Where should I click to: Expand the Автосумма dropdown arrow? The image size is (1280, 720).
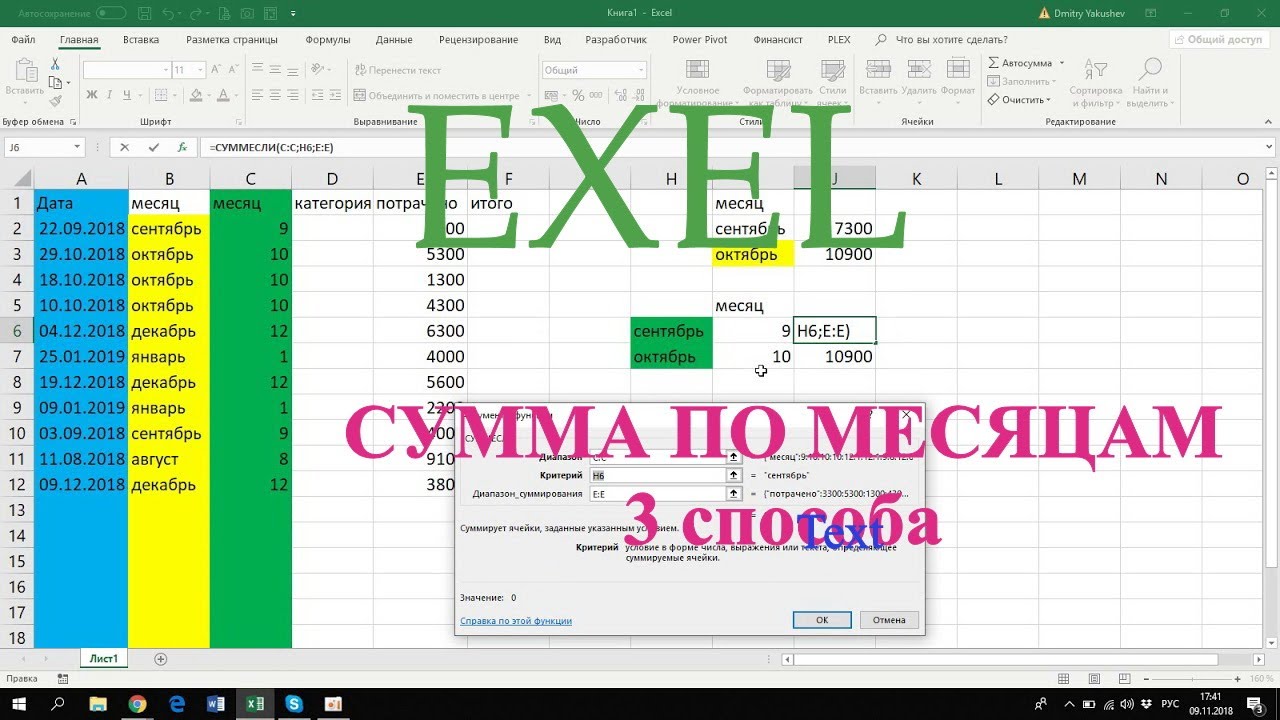pyautogui.click(x=1062, y=63)
